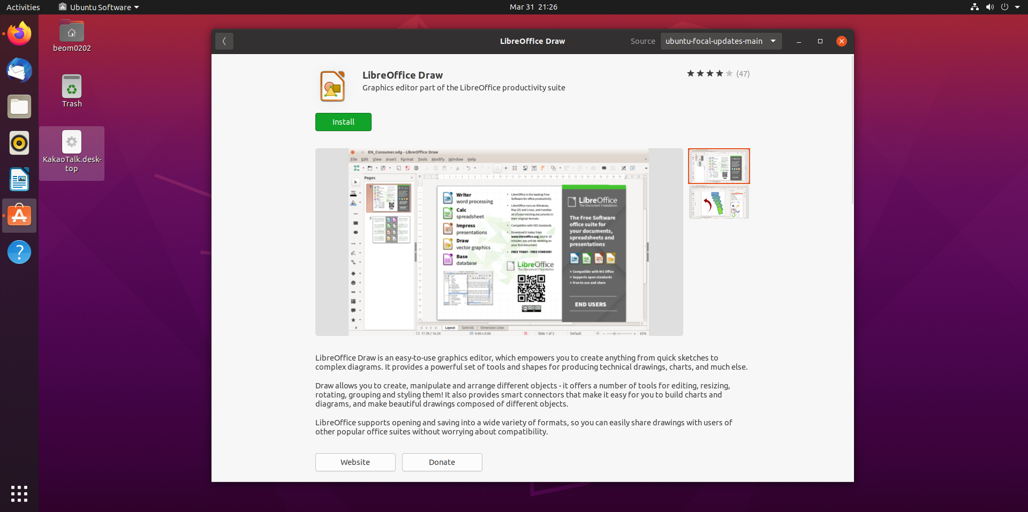Install LibreOffice Draw
The height and width of the screenshot is (512, 1028).
(343, 122)
